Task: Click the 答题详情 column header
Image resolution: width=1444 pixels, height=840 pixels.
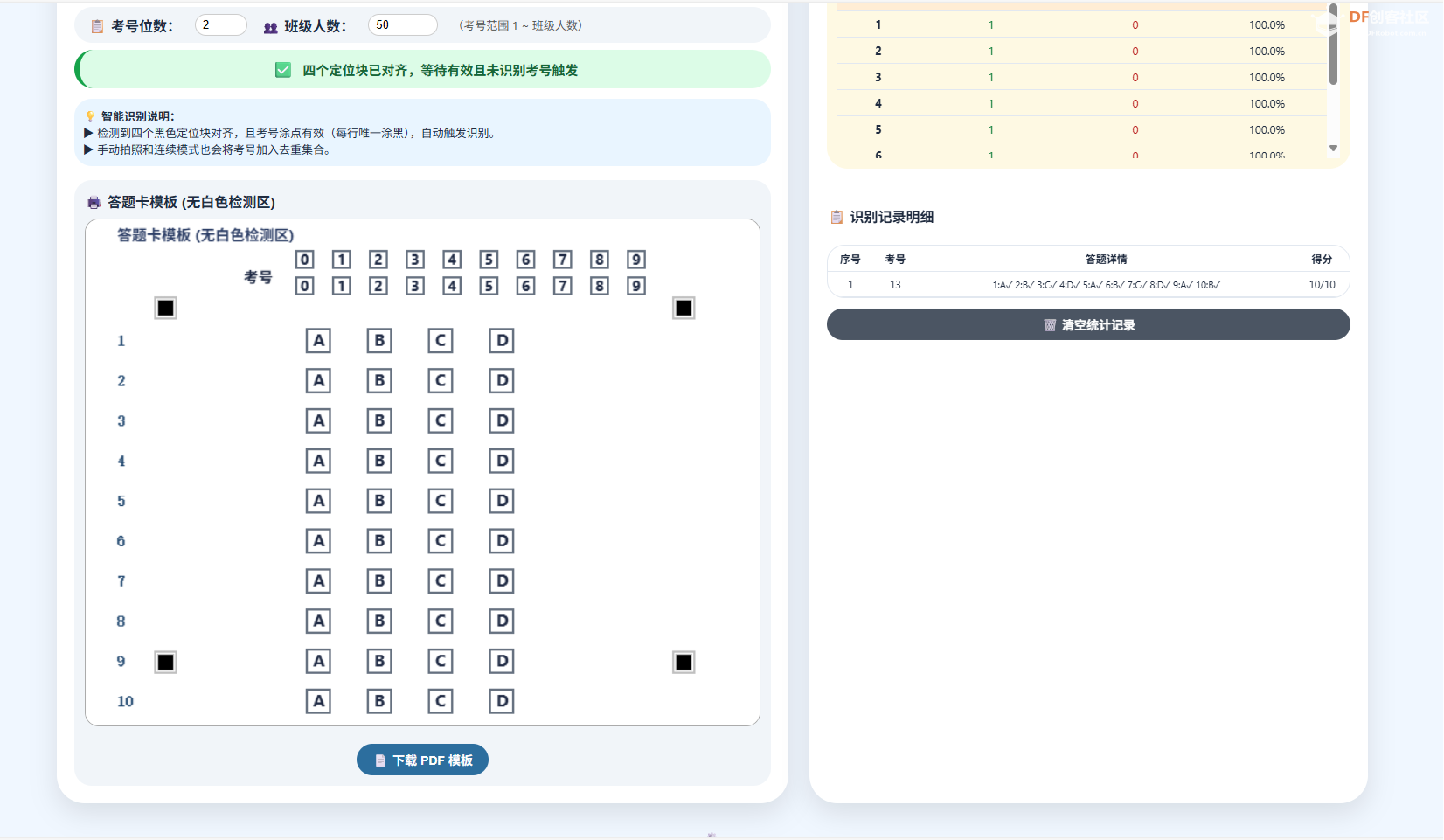Action: (1106, 260)
